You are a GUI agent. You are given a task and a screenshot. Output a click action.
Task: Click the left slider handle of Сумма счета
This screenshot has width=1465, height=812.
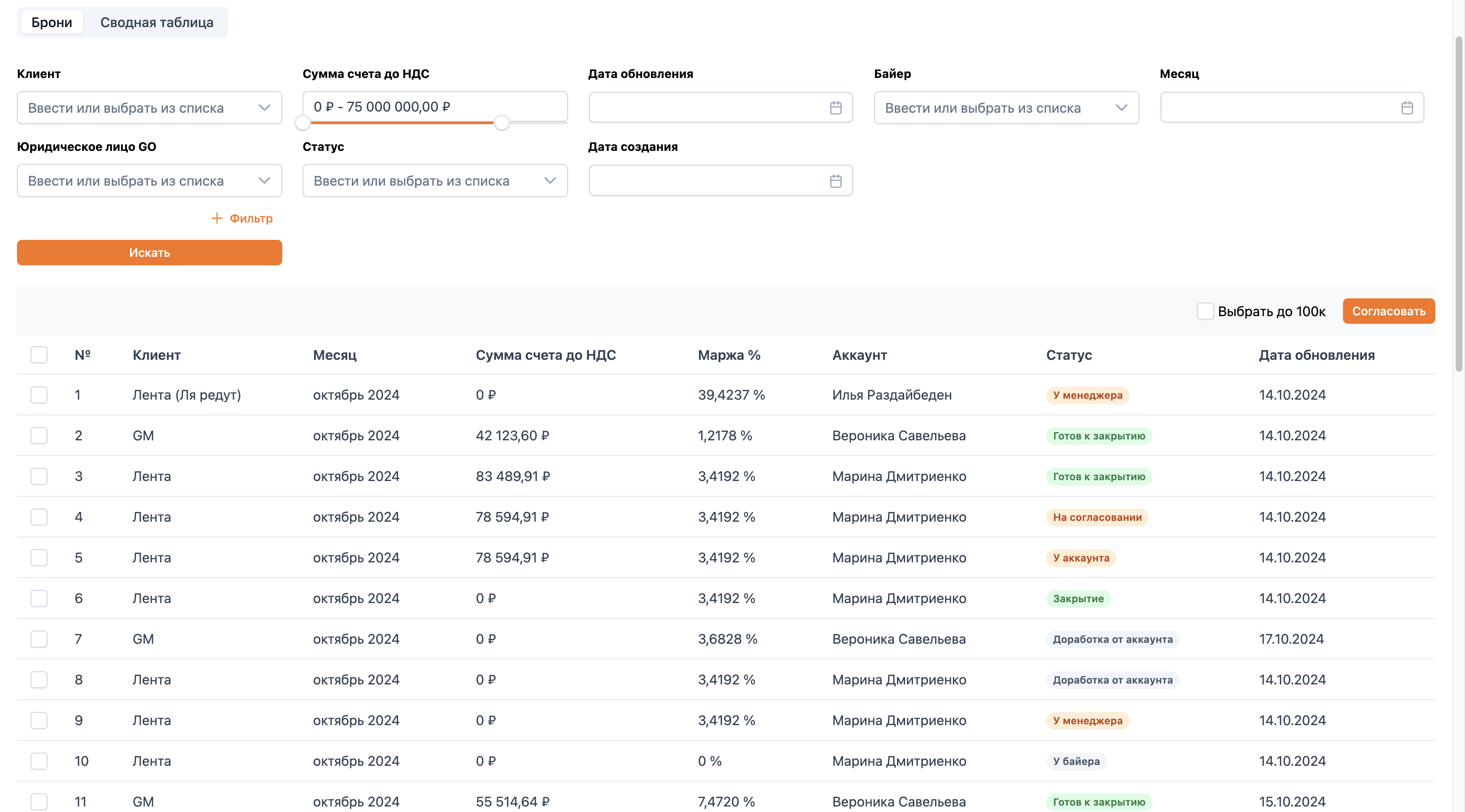tap(303, 122)
